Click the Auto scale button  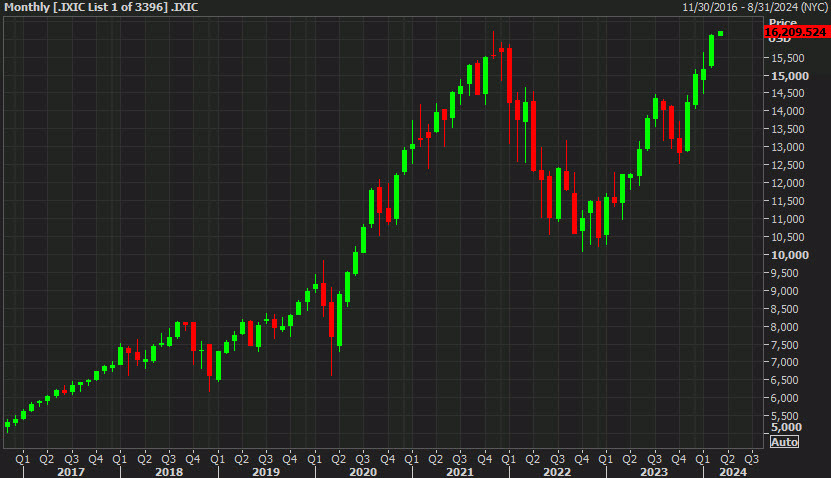784,442
